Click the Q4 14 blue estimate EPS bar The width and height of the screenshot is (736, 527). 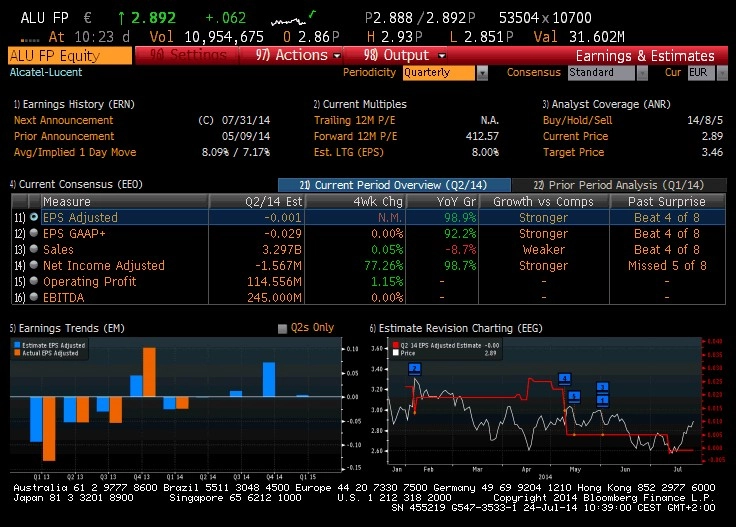pos(269,380)
